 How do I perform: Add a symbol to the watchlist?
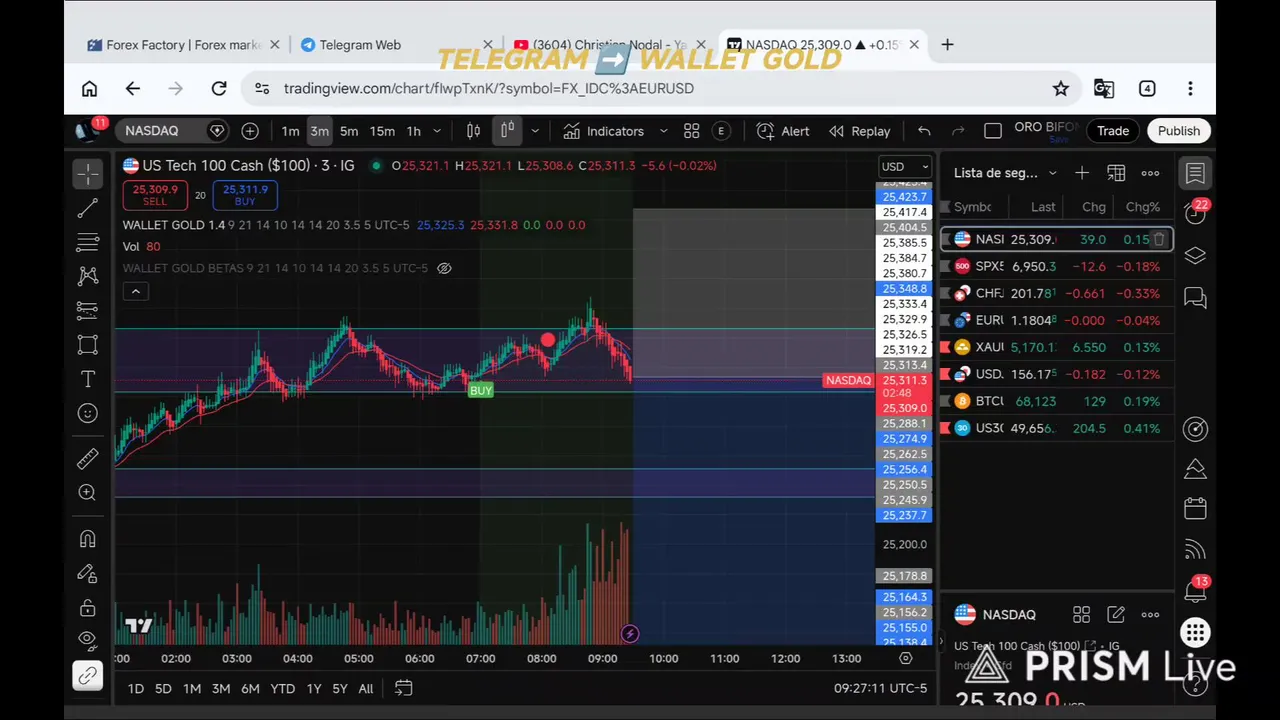point(1082,173)
